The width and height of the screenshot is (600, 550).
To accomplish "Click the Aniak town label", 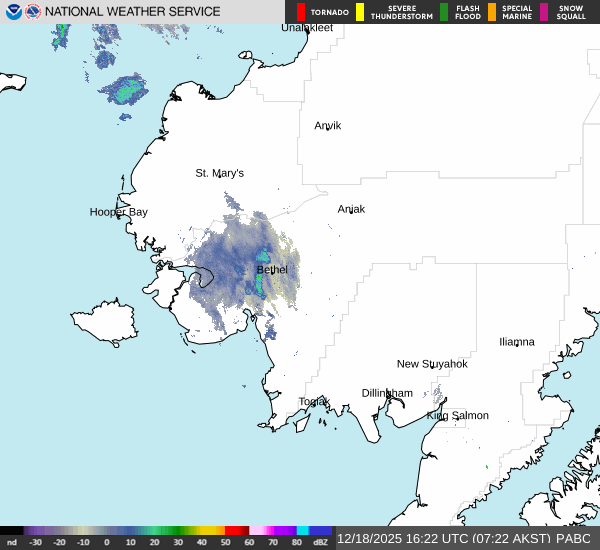I will [x=351, y=209].
